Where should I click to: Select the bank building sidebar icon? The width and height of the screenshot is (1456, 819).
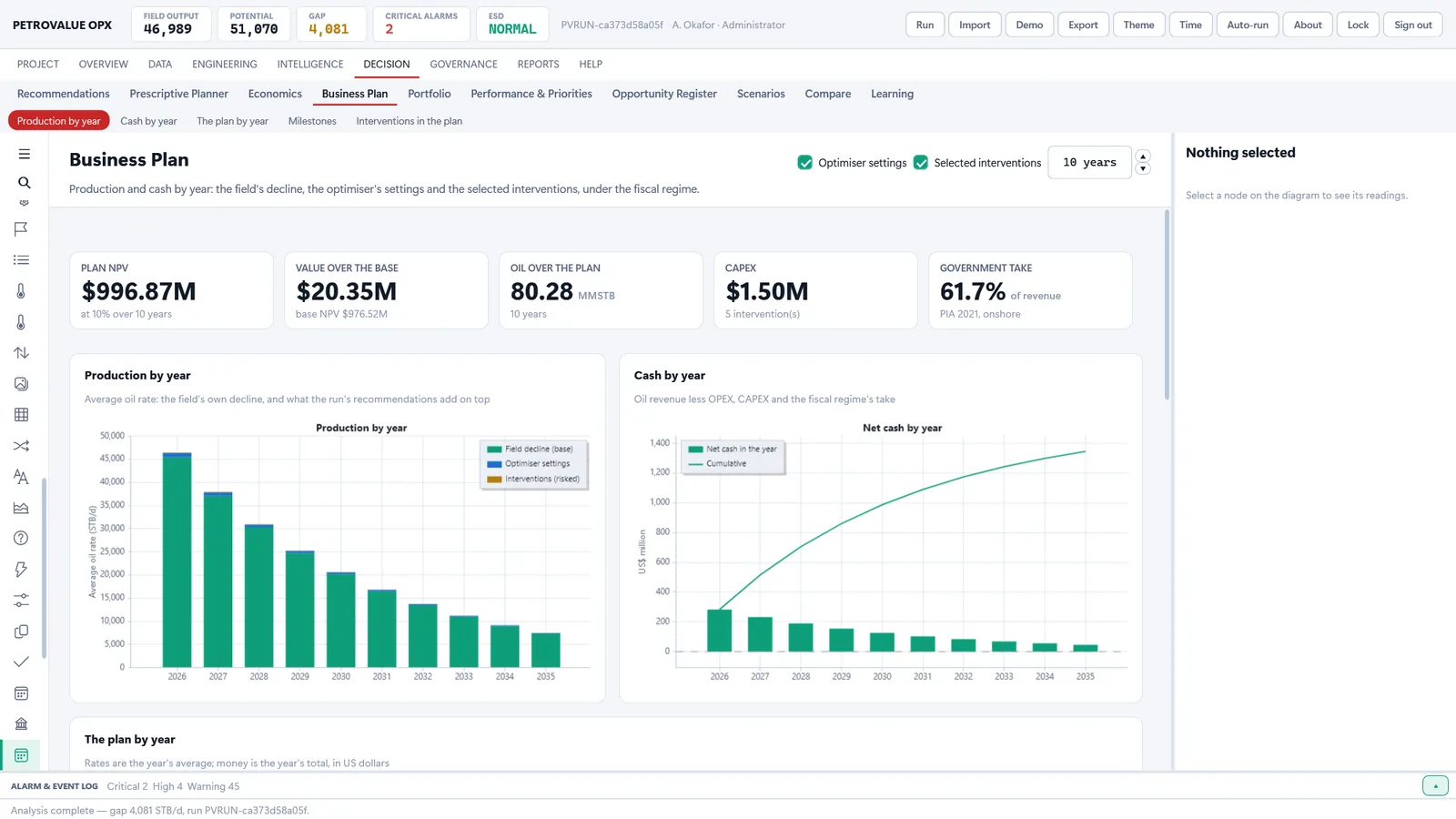(x=21, y=724)
